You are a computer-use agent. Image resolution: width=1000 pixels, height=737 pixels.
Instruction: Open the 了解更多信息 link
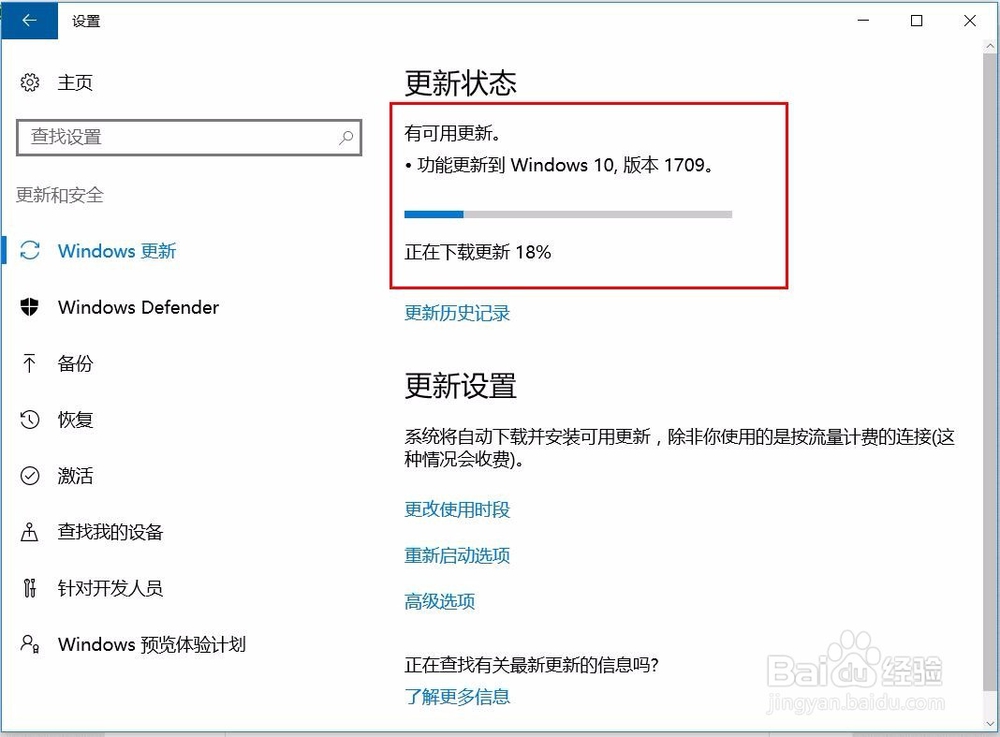(x=457, y=696)
